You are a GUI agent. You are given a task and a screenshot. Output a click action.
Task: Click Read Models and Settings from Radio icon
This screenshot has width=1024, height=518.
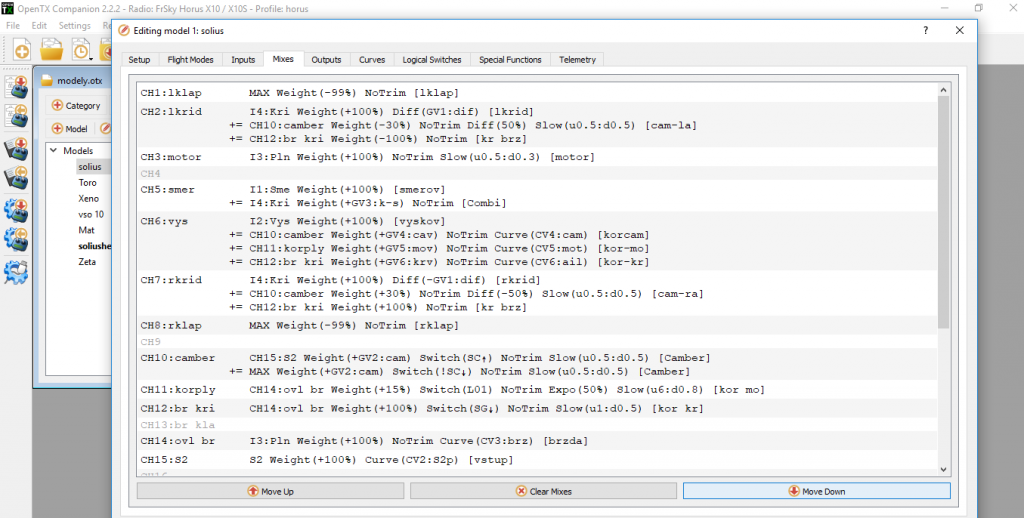16,118
